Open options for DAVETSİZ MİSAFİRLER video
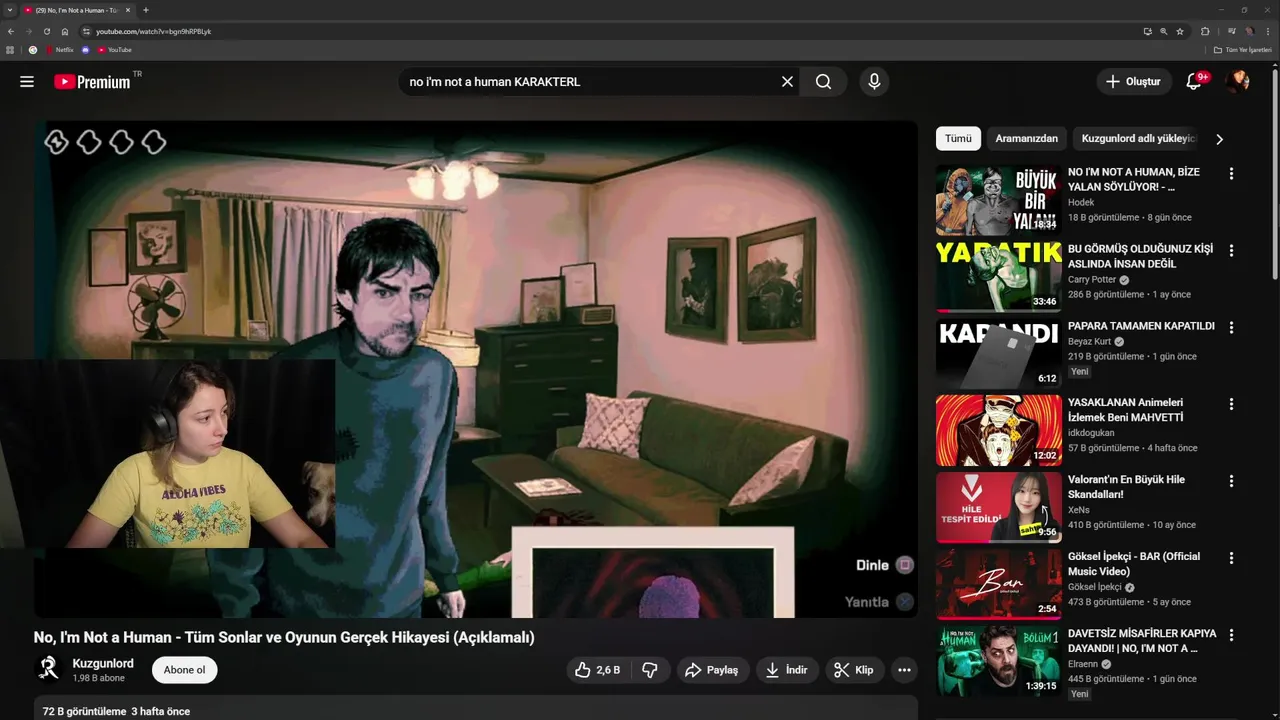This screenshot has width=1280, height=720. [x=1231, y=635]
